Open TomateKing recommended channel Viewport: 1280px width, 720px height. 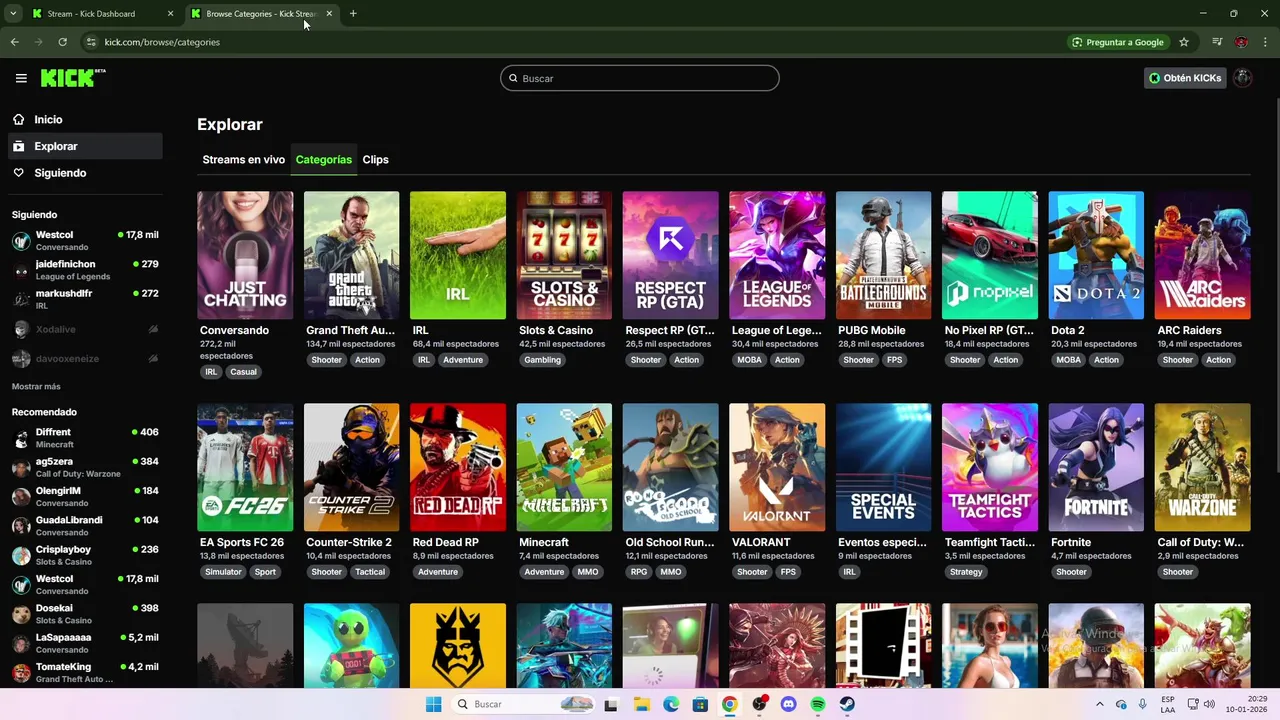85,673
